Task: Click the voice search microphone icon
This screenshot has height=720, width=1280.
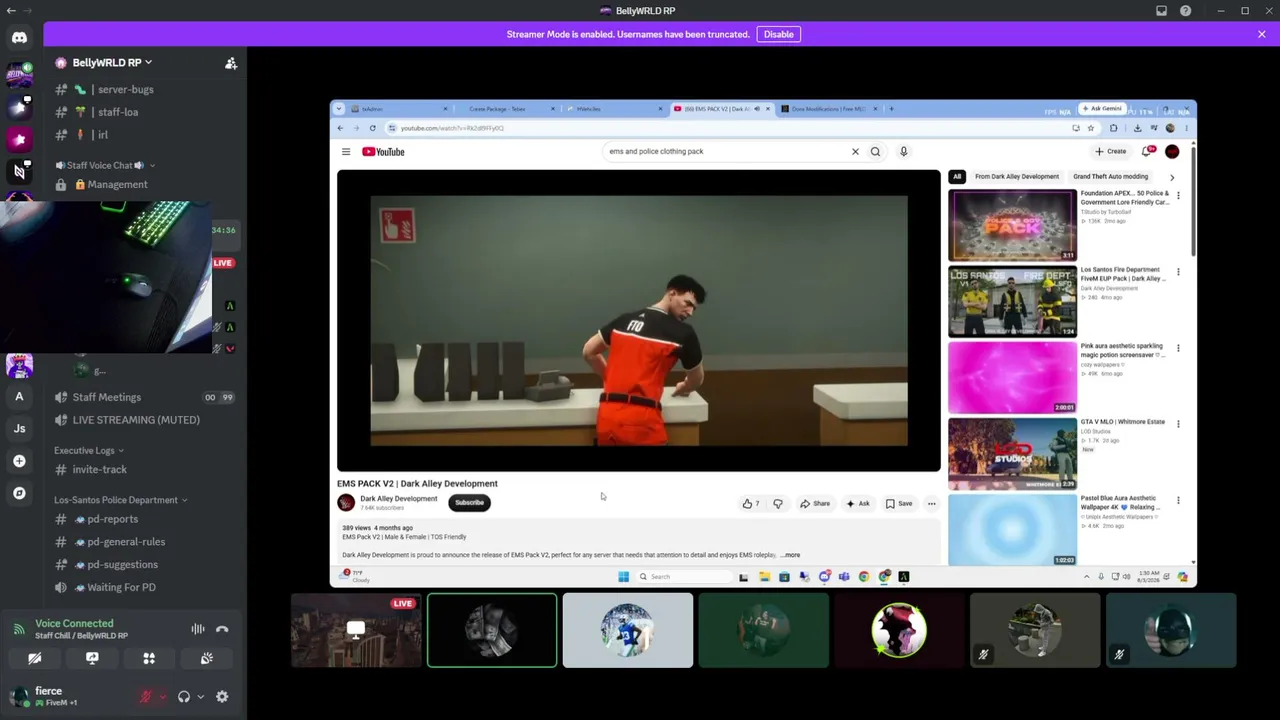Action: click(903, 152)
